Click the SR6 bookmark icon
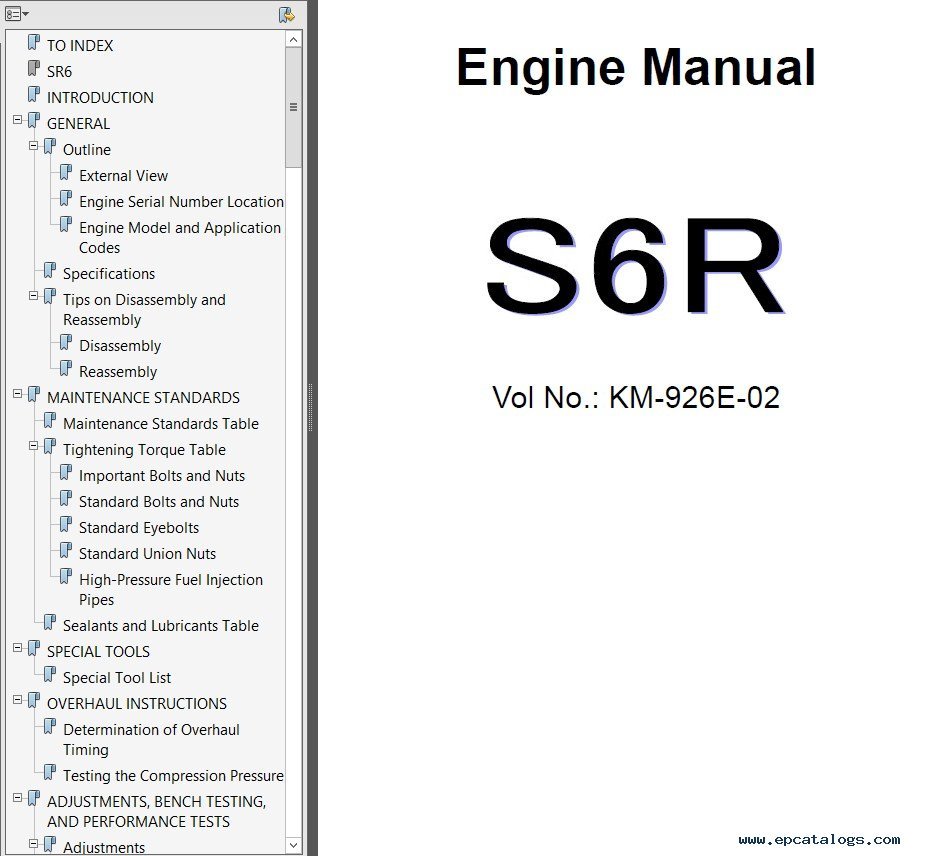Viewport: 951px width, 856px height. click(x=34, y=69)
